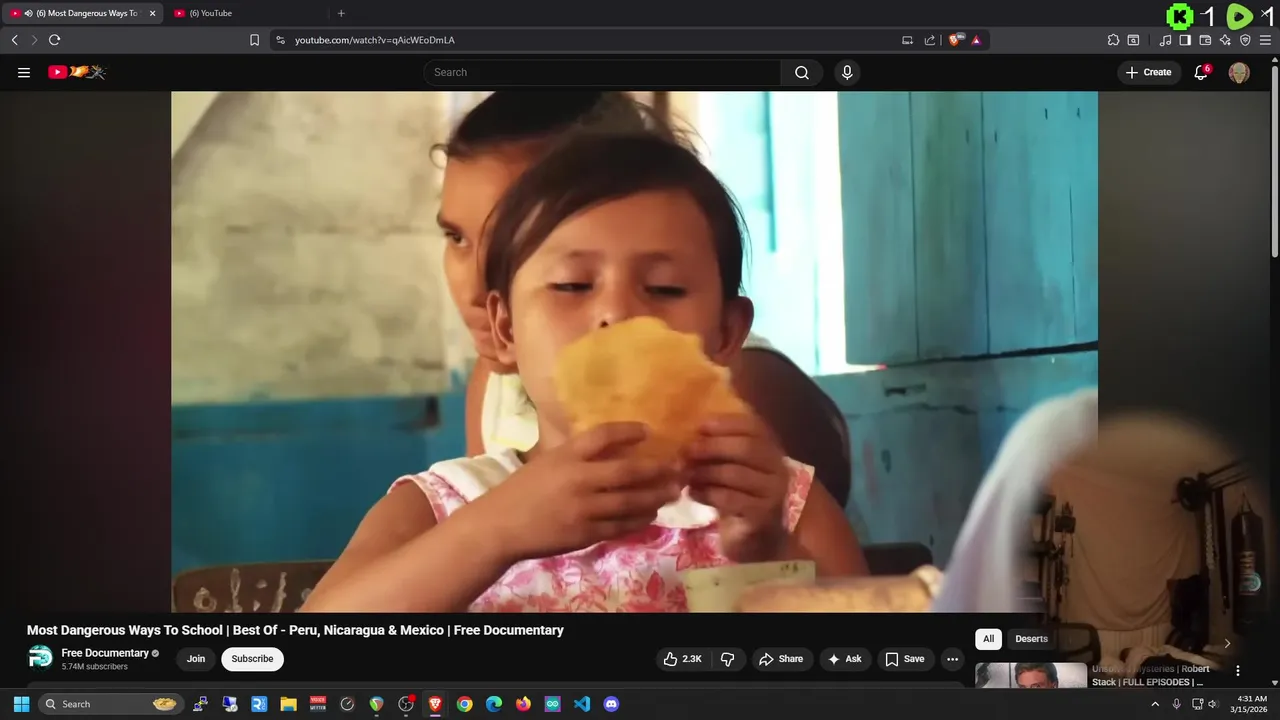1280x720 pixels.
Task: Click the Share button under the video
Action: coord(781,659)
